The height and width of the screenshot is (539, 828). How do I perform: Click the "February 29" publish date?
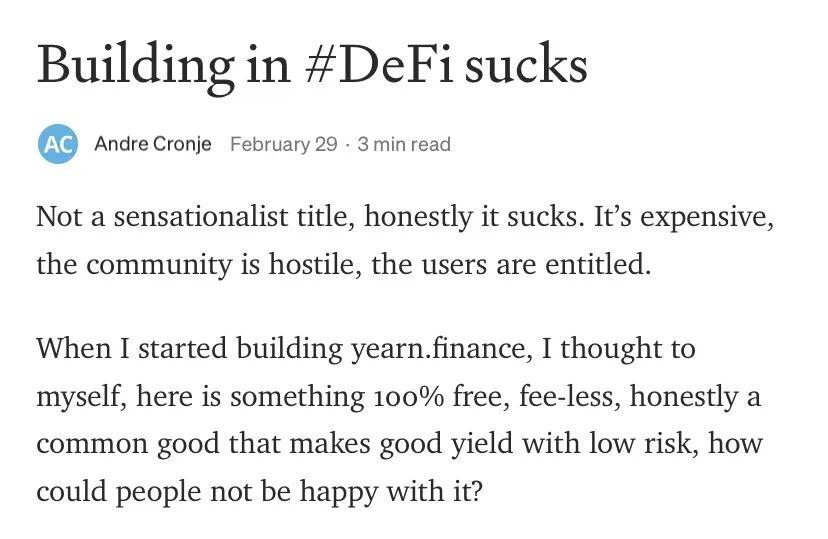(283, 144)
